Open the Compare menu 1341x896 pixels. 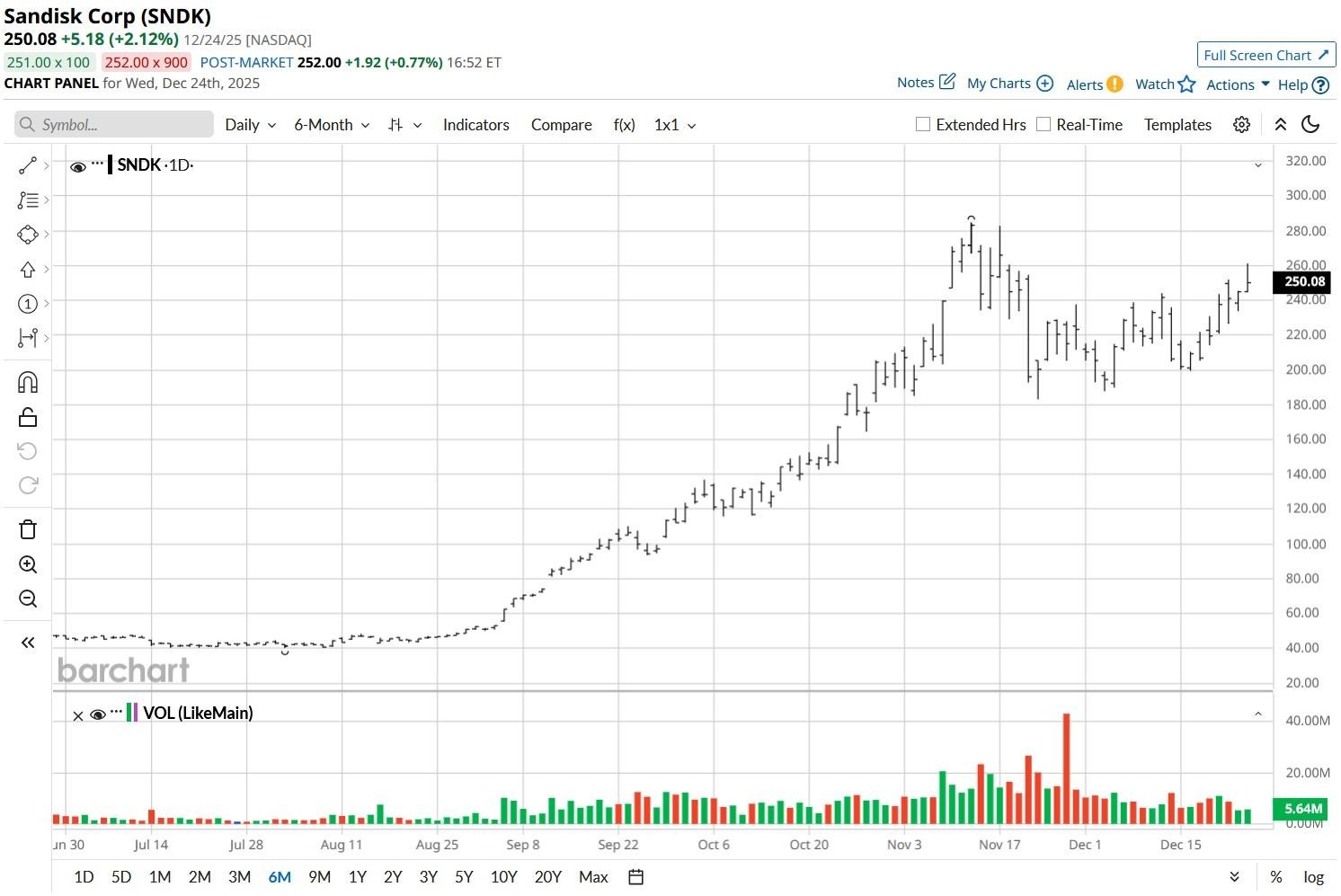[x=562, y=125]
